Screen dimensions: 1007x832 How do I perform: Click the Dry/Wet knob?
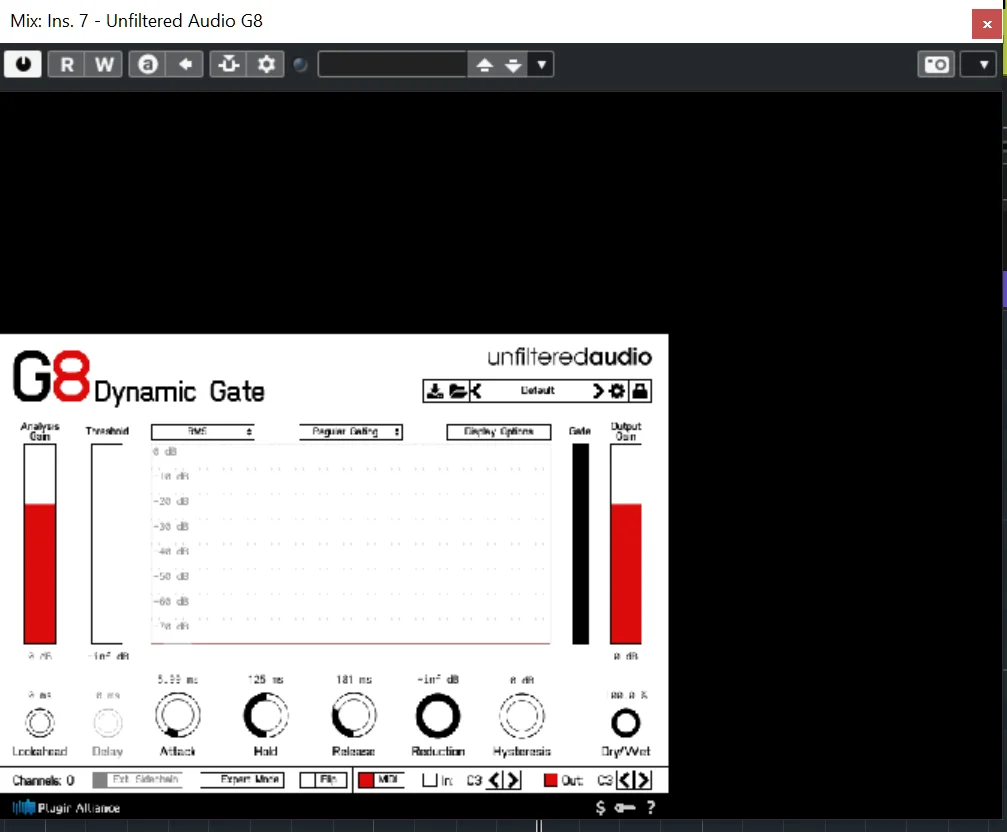click(x=626, y=723)
